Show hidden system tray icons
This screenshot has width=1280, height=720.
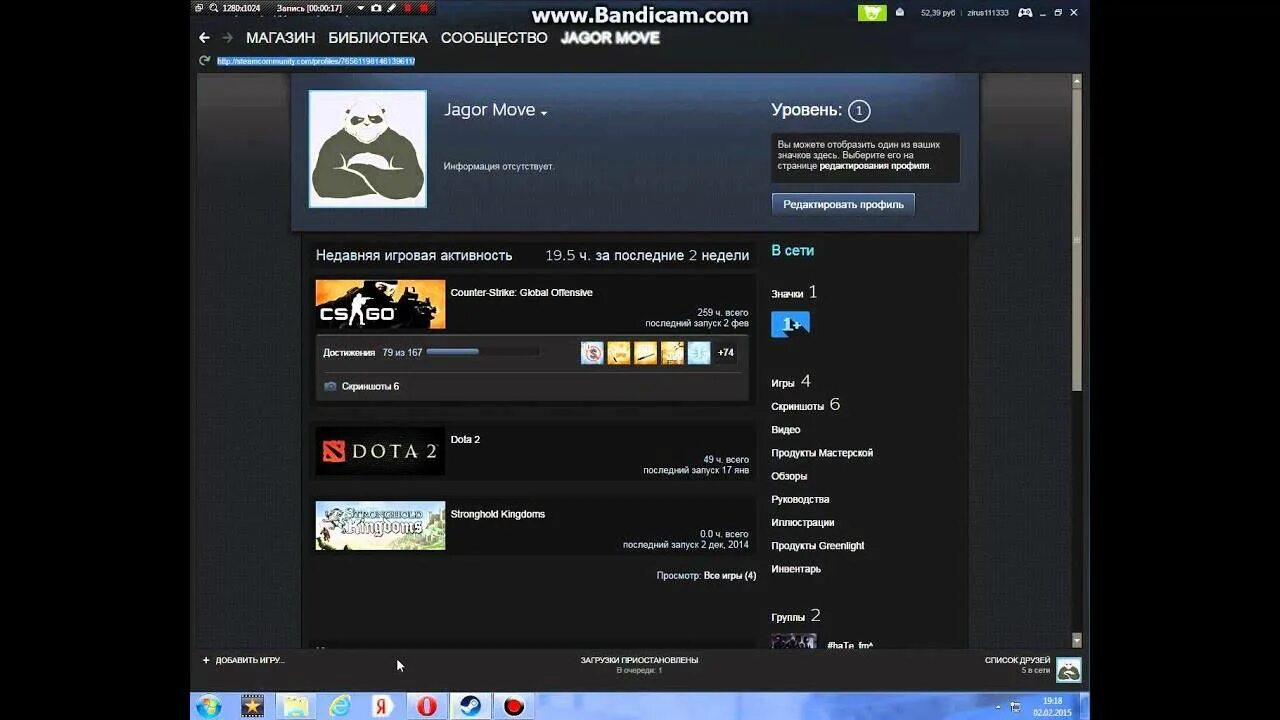pos(998,706)
